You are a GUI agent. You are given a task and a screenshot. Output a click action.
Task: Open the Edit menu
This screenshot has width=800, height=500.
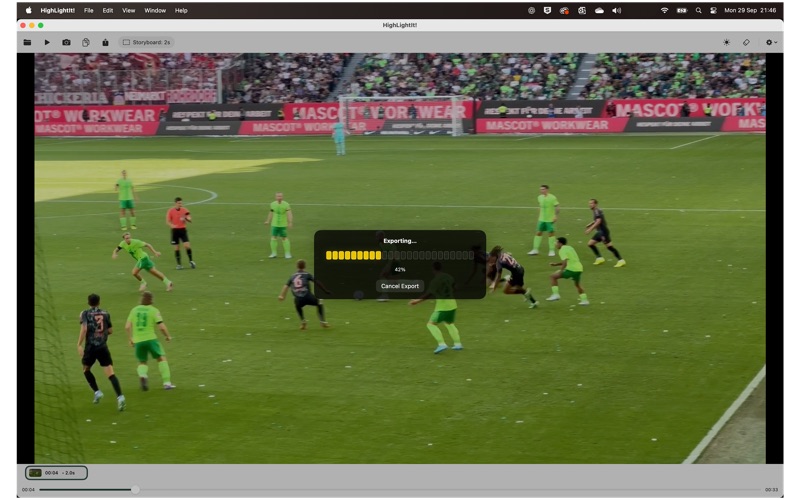pyautogui.click(x=108, y=10)
